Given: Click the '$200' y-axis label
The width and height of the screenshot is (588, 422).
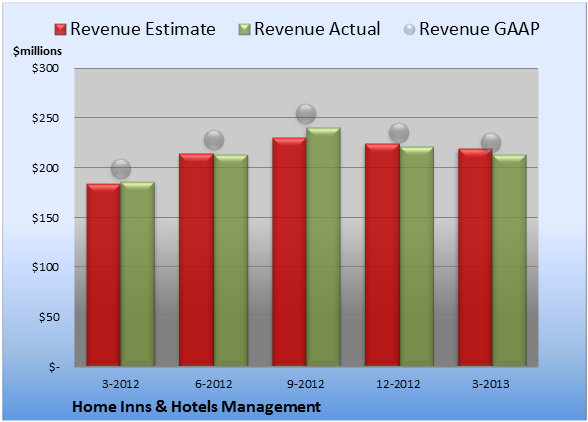Looking at the screenshot, I should pyautogui.click(x=45, y=168).
